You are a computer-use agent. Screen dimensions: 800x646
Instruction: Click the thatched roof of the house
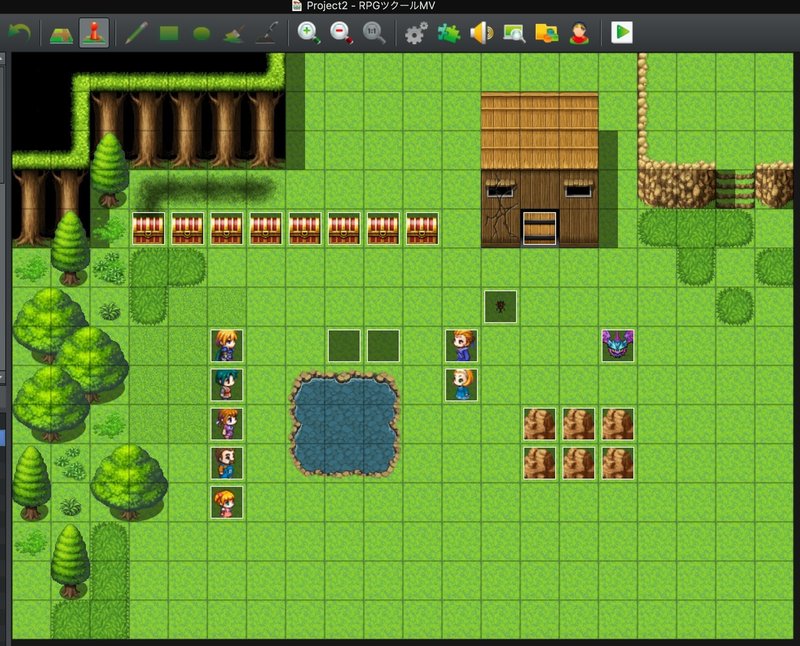[539, 131]
